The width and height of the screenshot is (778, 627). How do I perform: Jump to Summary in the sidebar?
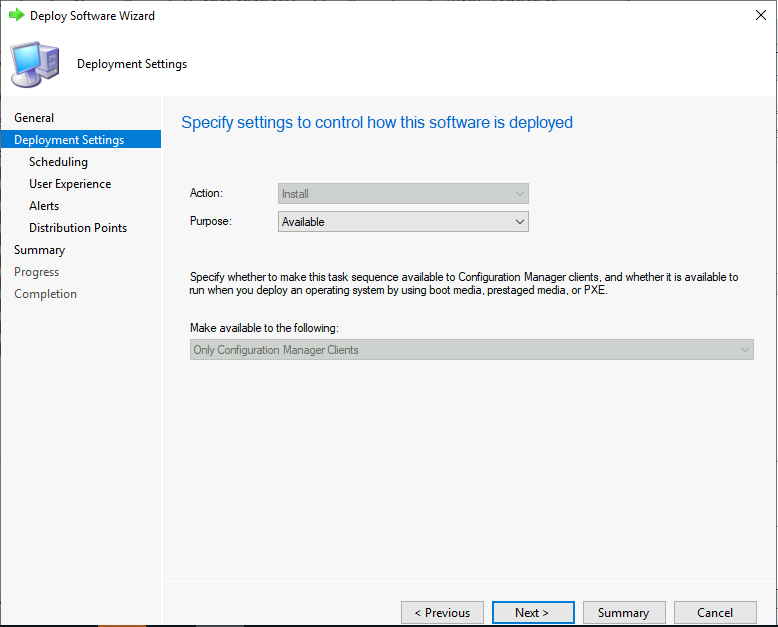[x=39, y=250]
